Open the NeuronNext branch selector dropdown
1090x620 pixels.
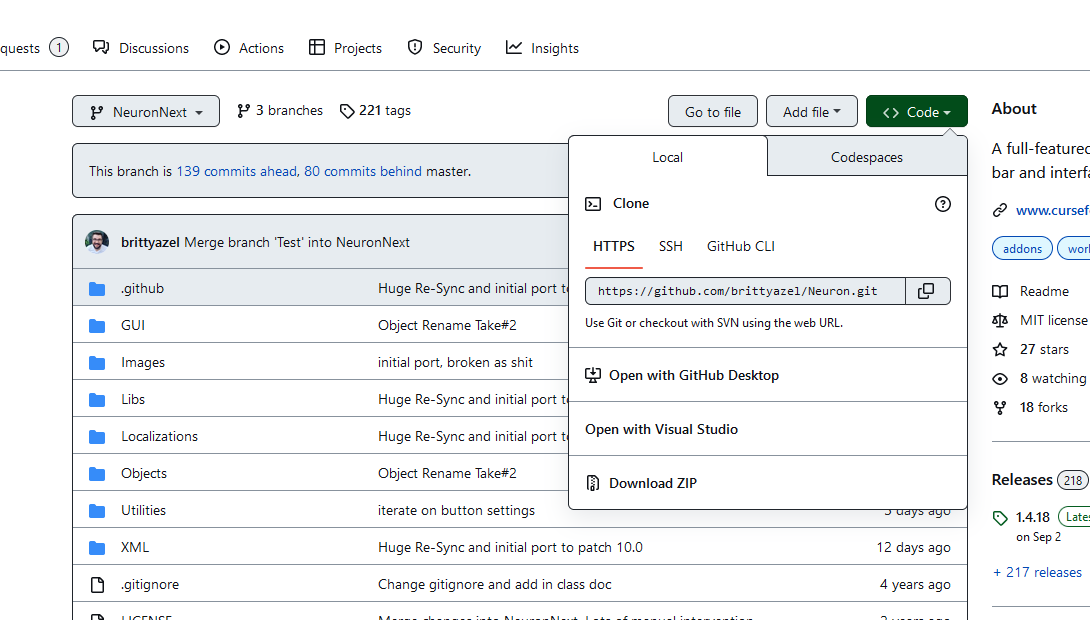click(146, 112)
